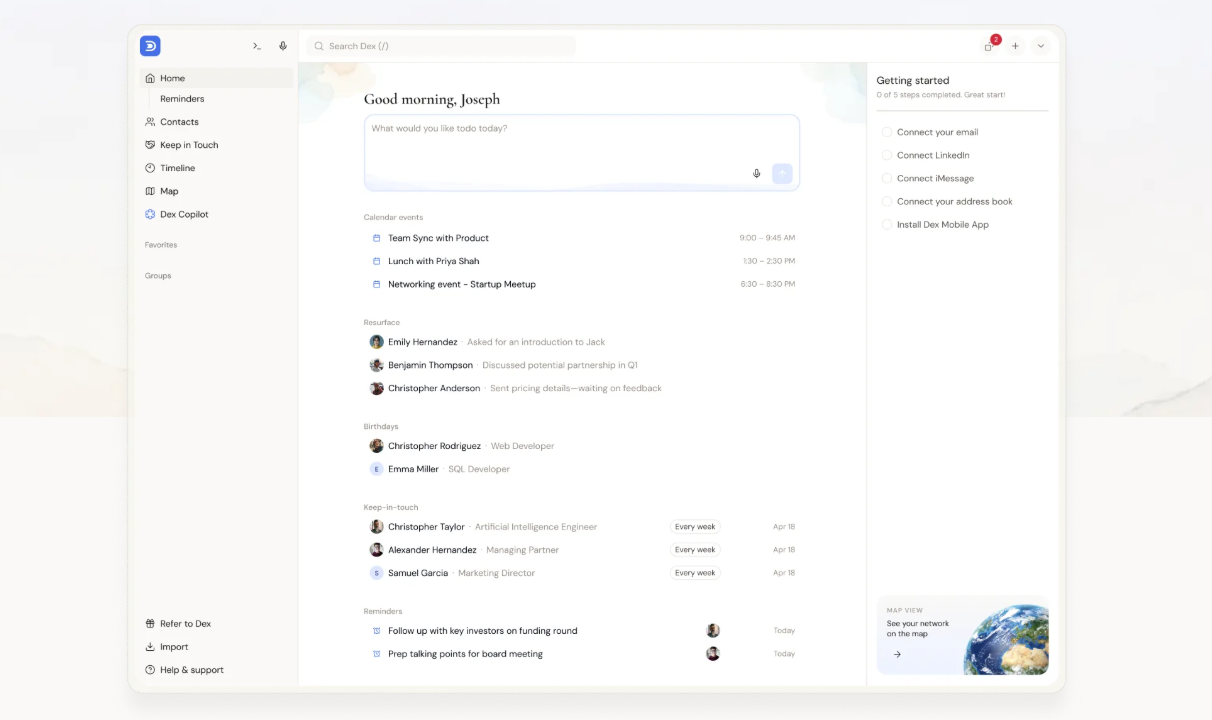Go to Home in sidebar
The image size is (1212, 720).
217,78
